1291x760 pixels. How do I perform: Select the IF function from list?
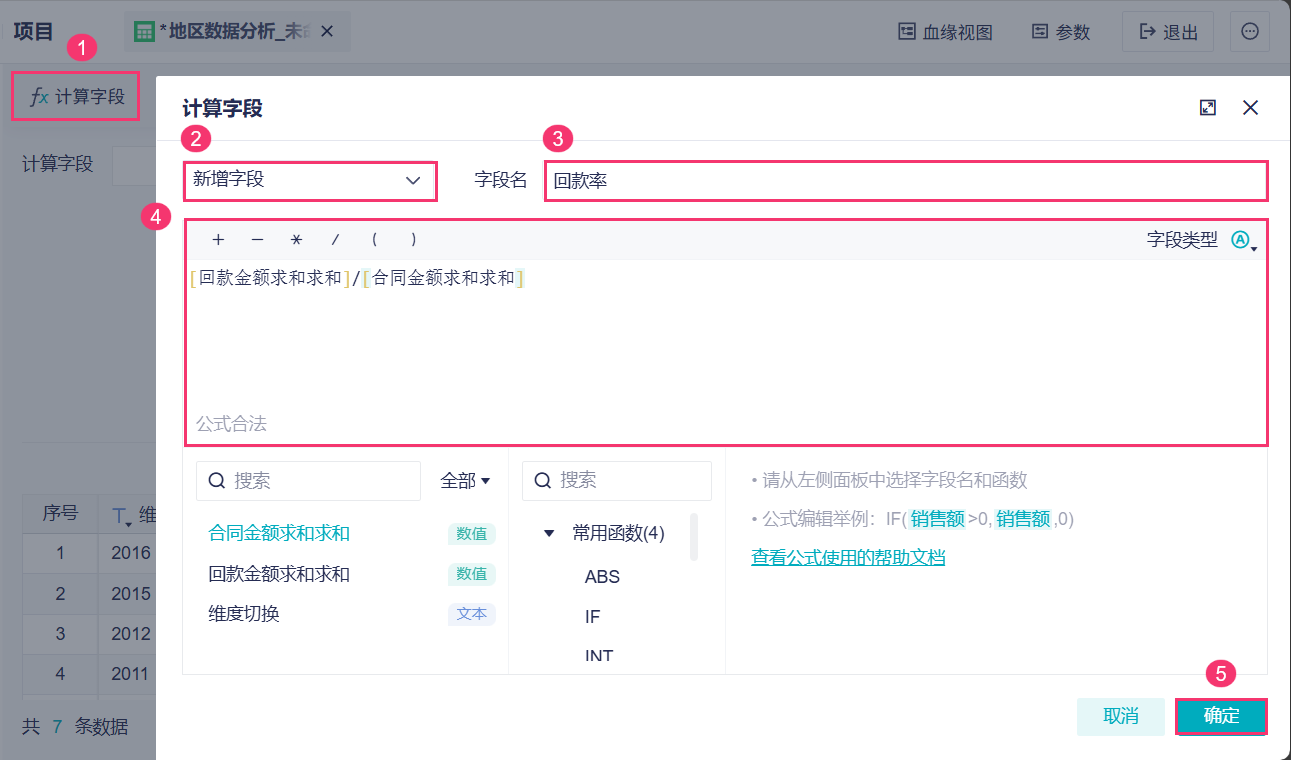[593, 616]
